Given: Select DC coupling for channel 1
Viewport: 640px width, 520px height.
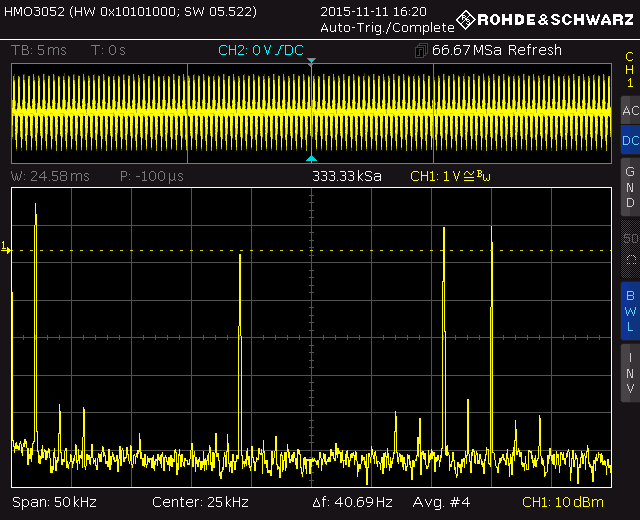Looking at the screenshot, I should point(629,141).
